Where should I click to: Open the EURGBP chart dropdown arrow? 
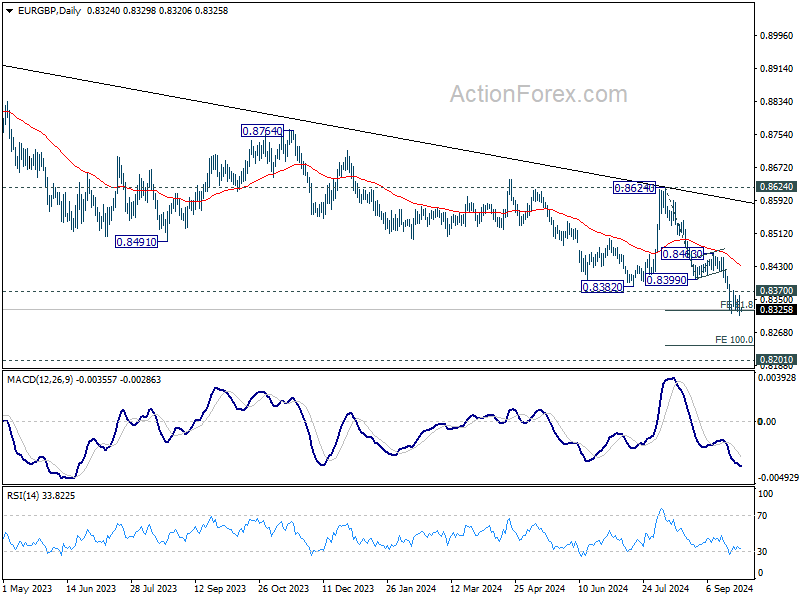[10, 11]
